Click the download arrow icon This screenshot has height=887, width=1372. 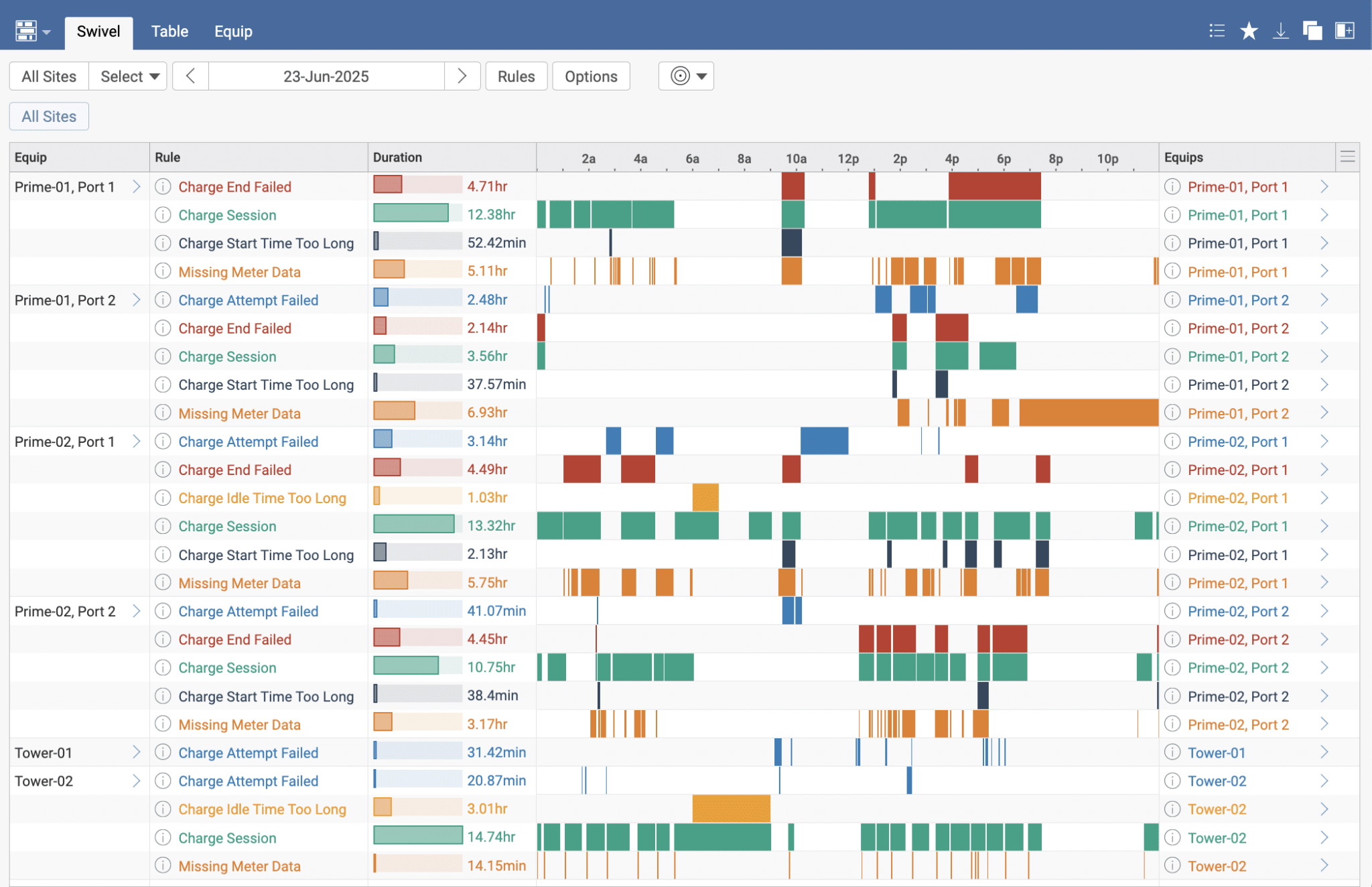point(1280,31)
